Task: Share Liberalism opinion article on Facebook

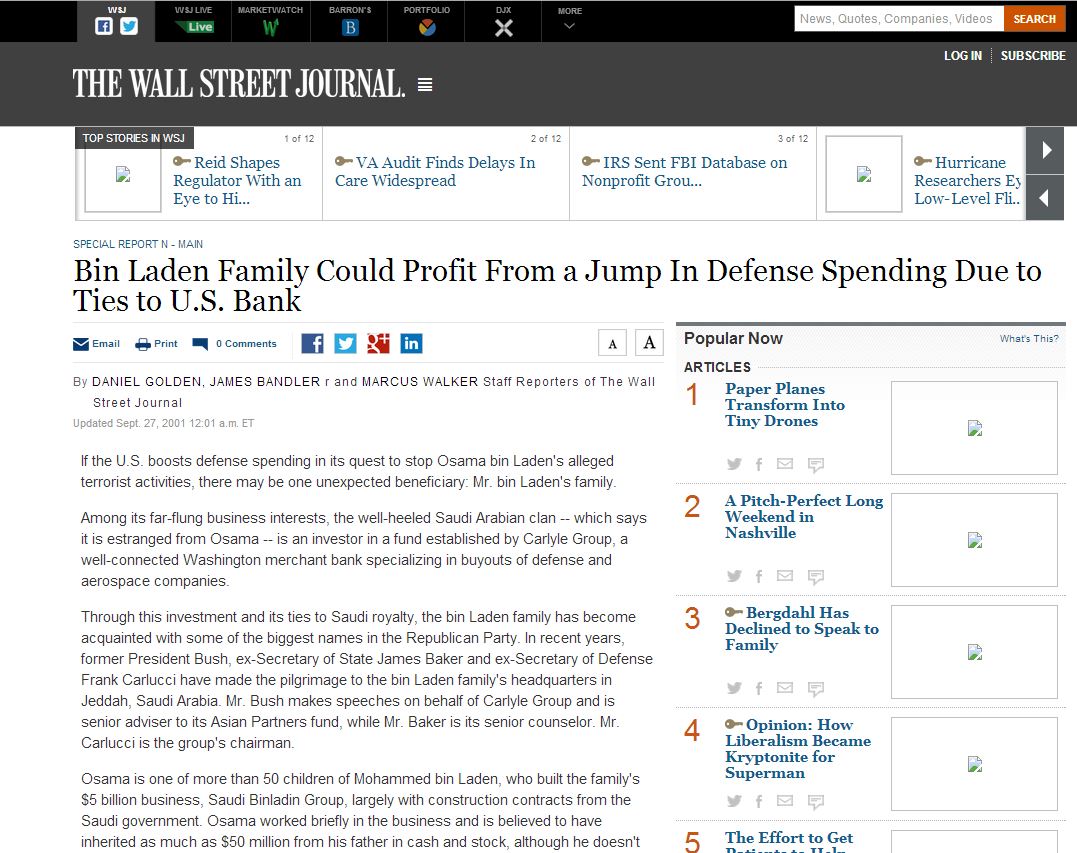Action: [759, 801]
